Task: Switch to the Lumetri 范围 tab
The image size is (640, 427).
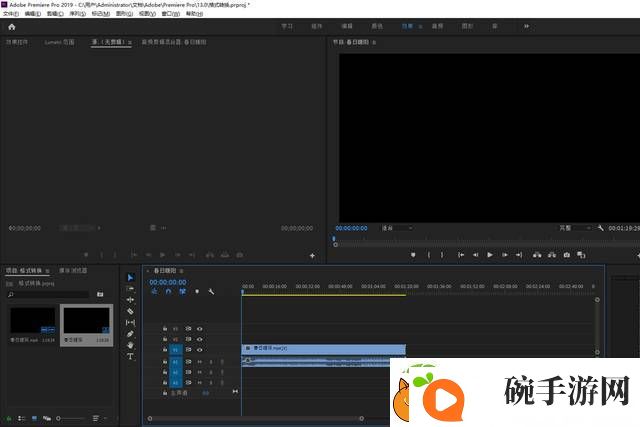Action: coord(60,42)
